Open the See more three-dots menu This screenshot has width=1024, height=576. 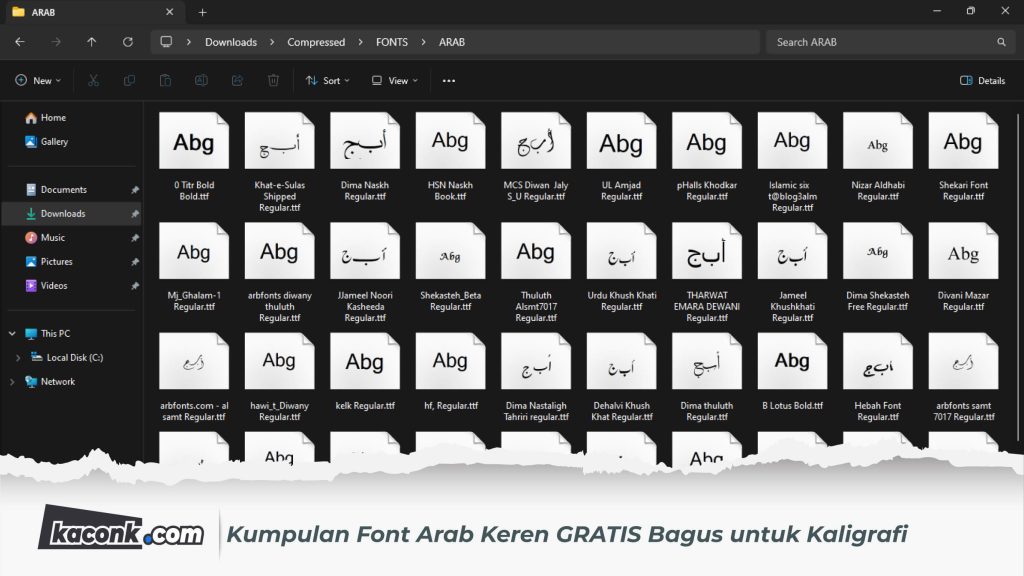pyautogui.click(x=449, y=80)
